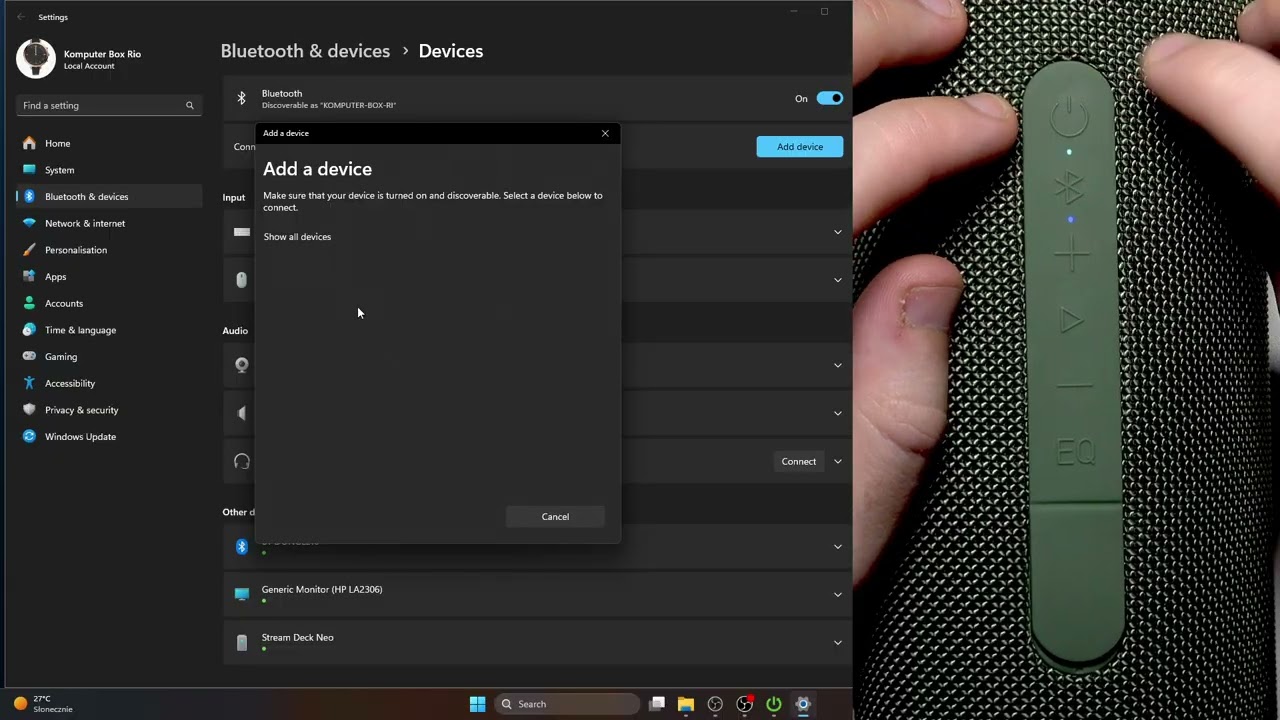Expand the Bluetooth device under Other devices
The height and width of the screenshot is (720, 1280).
tap(838, 546)
